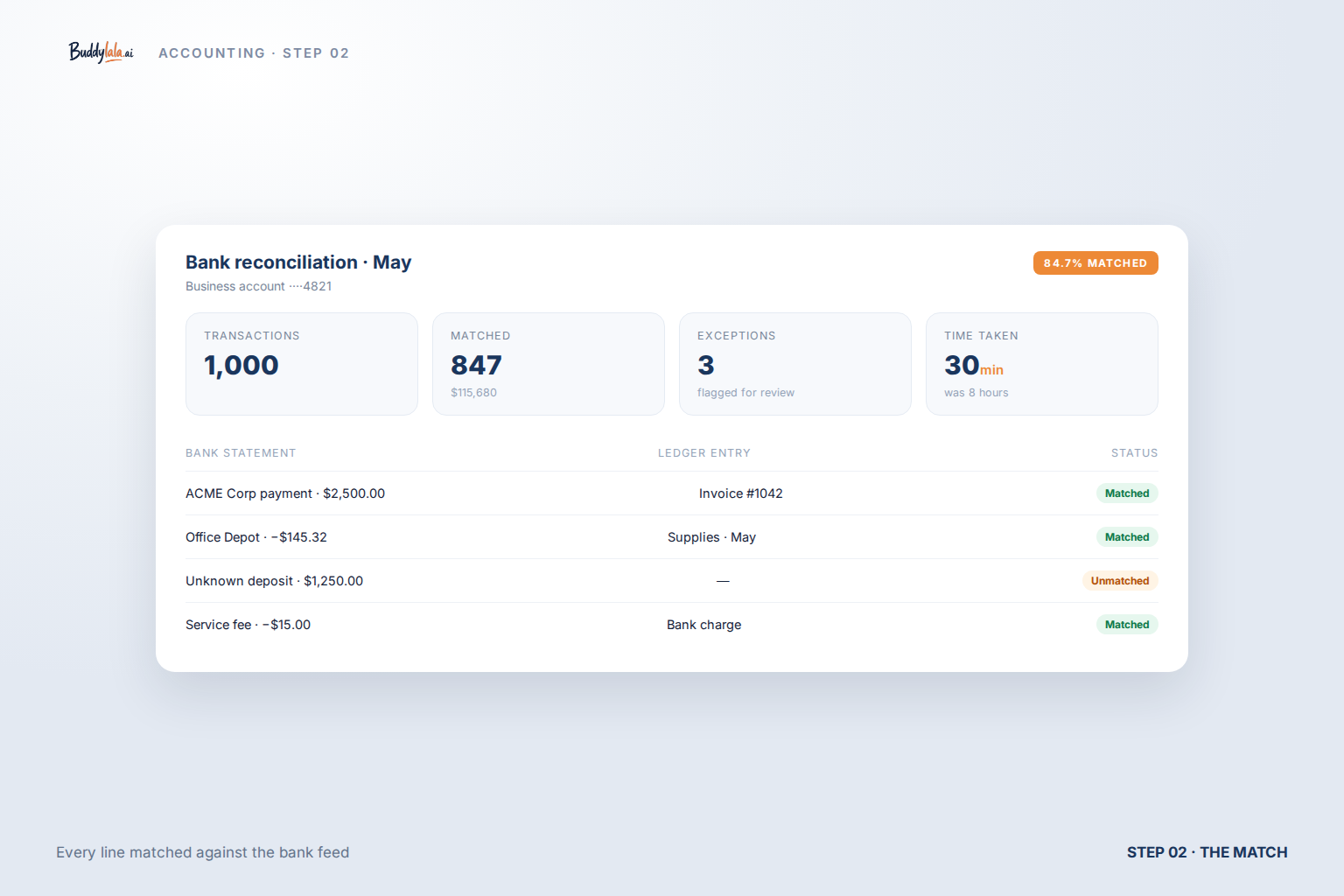1344x896 pixels.
Task: Click Matched status on ACME Corp row
Action: tap(1127, 493)
